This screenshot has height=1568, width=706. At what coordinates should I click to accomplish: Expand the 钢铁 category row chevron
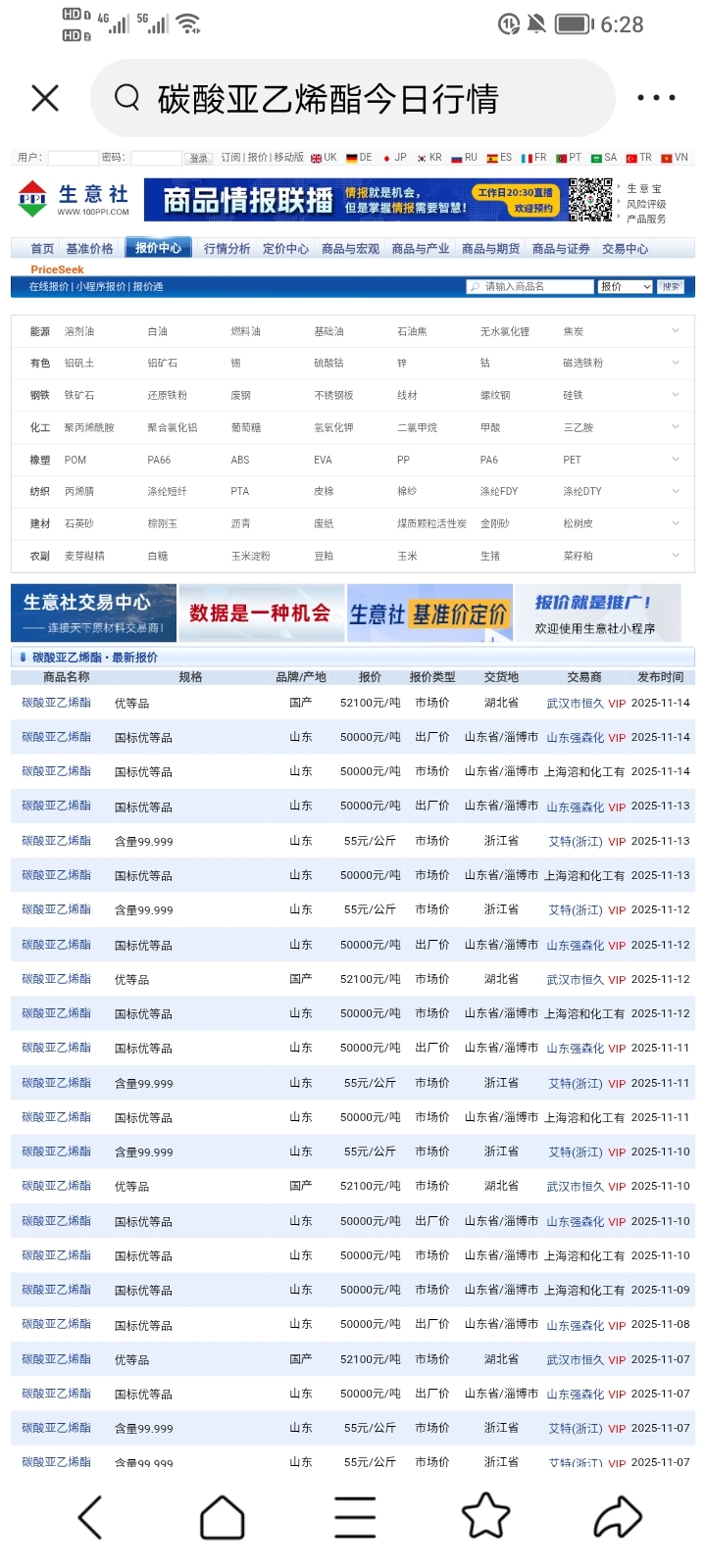[676, 395]
